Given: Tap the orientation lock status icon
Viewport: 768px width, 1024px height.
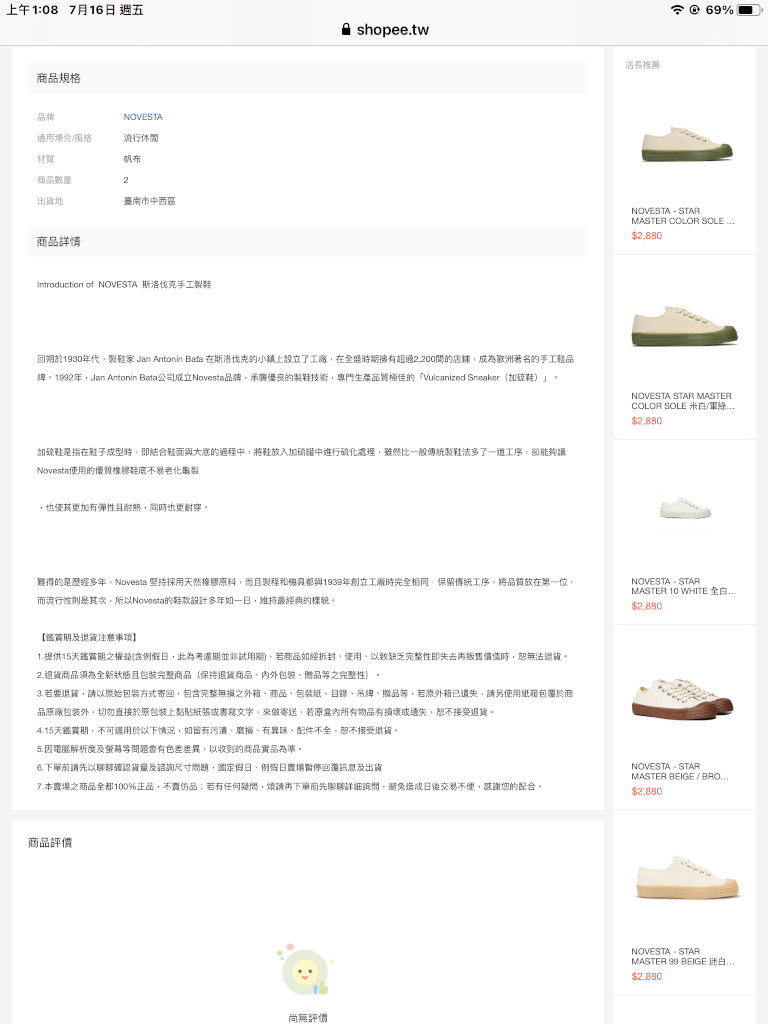Looking at the screenshot, I should [694, 10].
